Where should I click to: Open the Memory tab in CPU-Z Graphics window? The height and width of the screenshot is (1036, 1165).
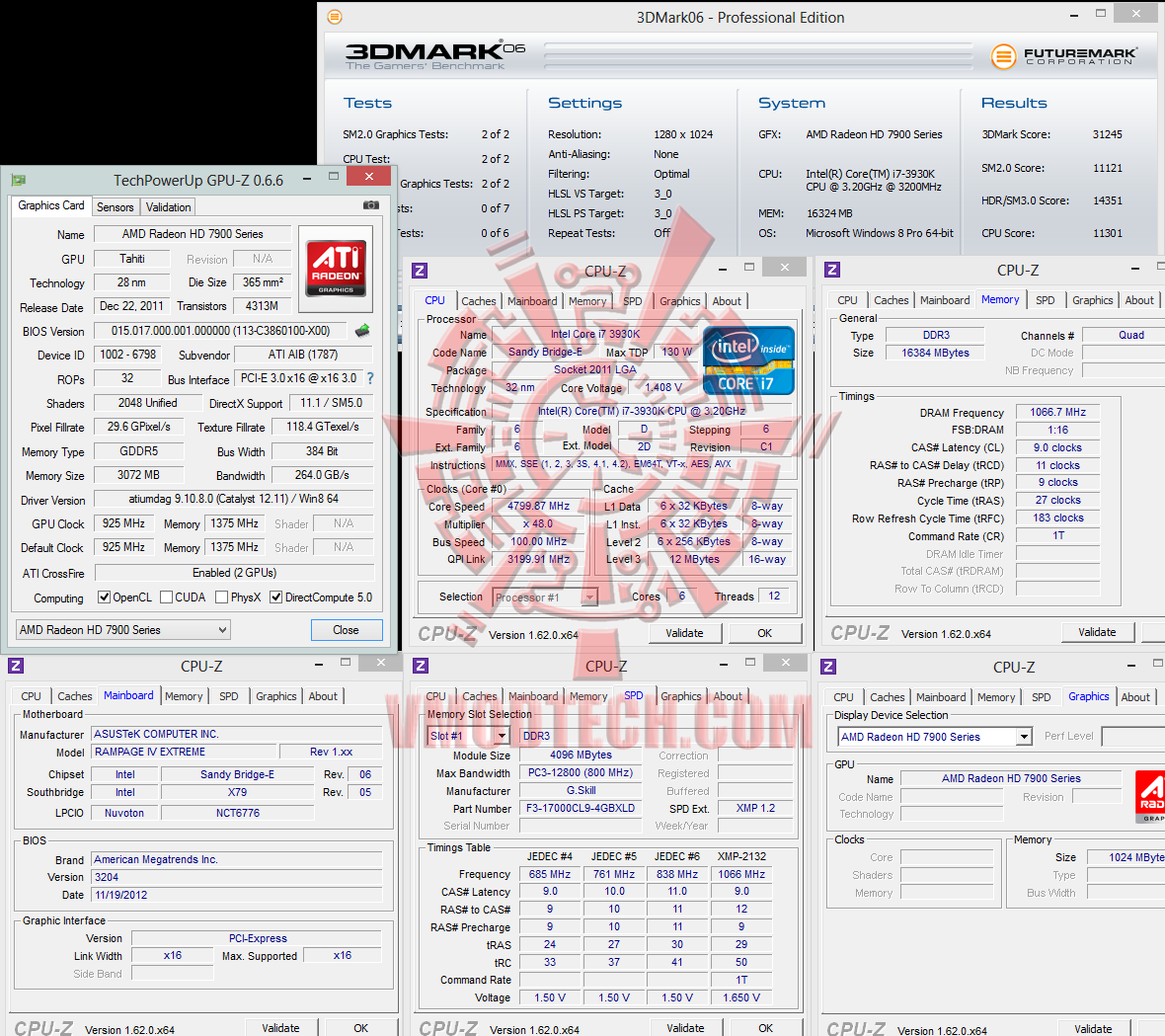(x=995, y=697)
